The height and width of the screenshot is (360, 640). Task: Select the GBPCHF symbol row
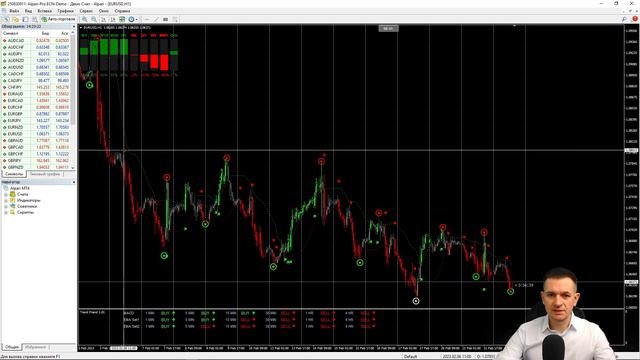point(36,154)
